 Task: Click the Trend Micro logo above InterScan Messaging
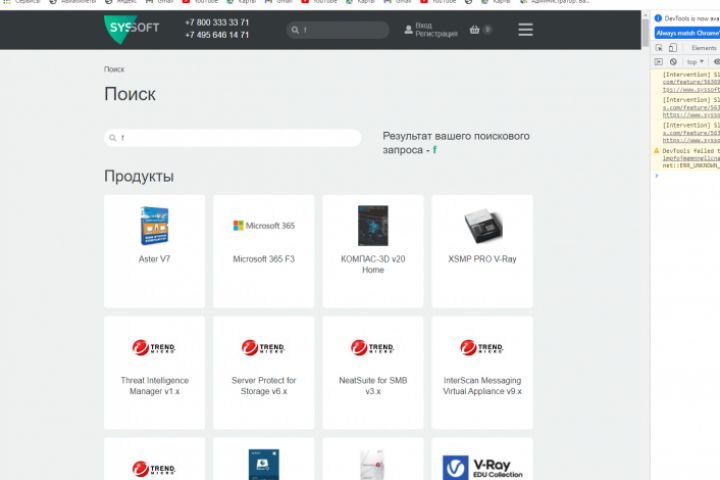tap(482, 347)
